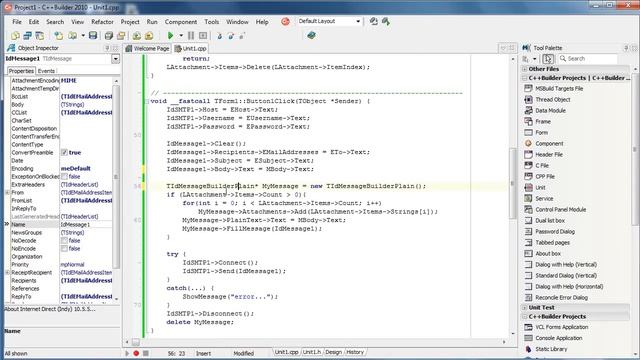The height and width of the screenshot is (360, 640).
Task: Click About Internet Direct (Indy) link
Action: pyautogui.click(x=50, y=309)
